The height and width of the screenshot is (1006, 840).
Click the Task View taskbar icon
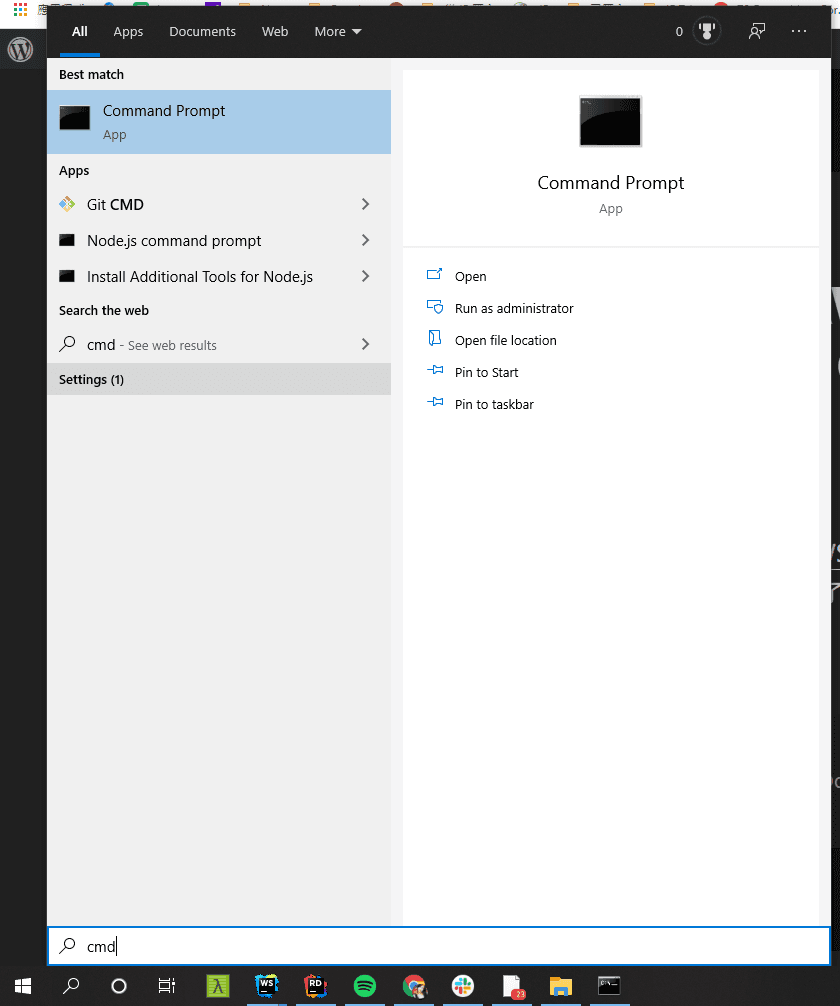(x=167, y=986)
